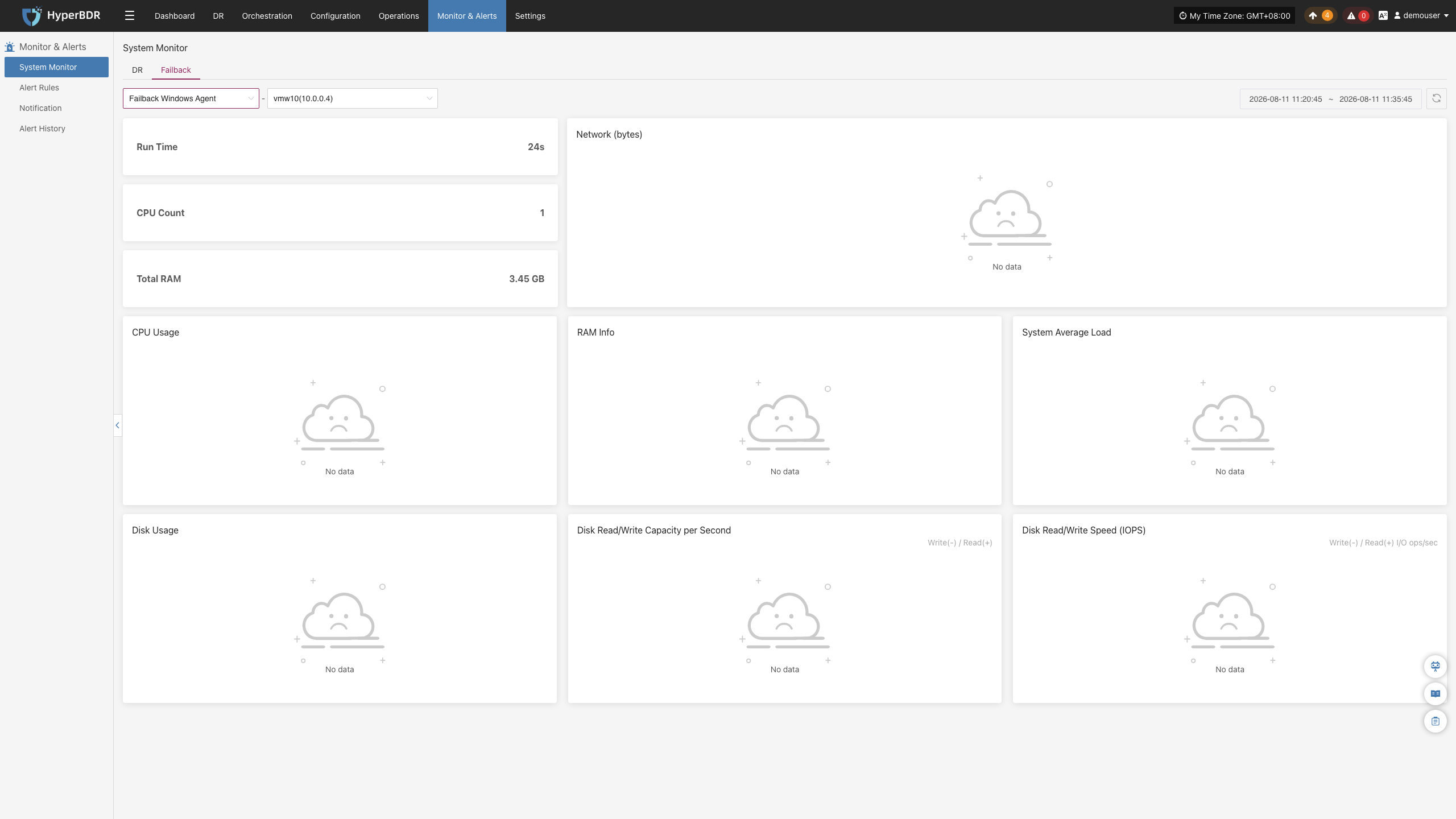The width and height of the screenshot is (1456, 819).
Task: Click the language translation icon
Action: pos(1383,16)
